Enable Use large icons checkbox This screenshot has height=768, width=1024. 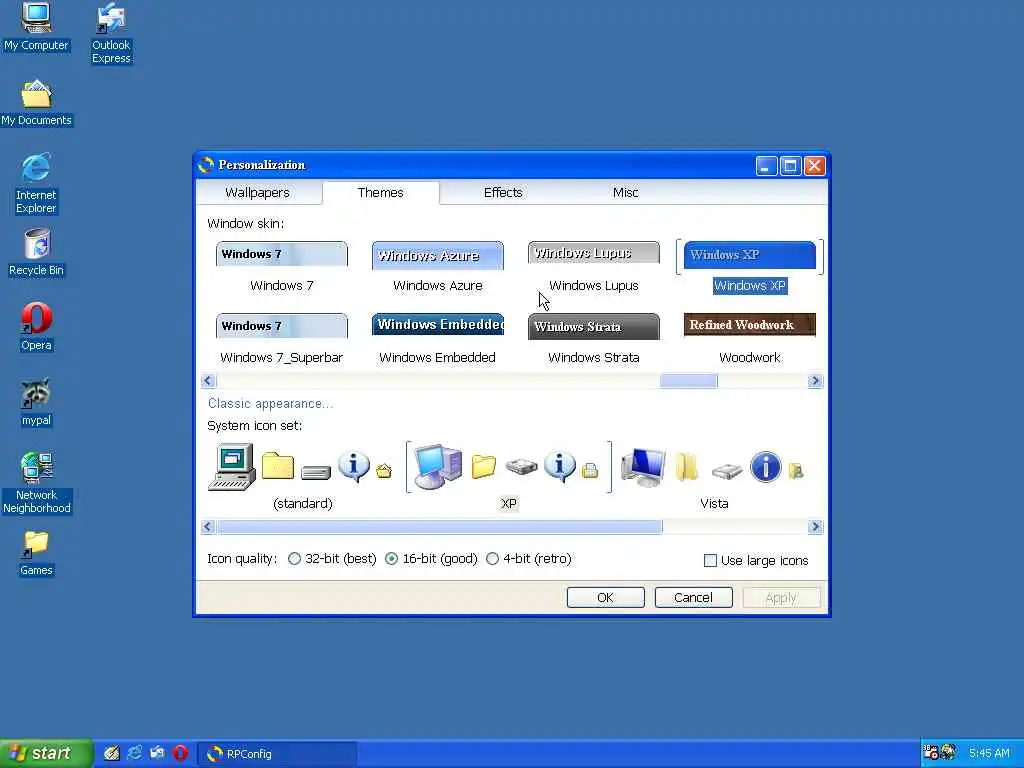pyautogui.click(x=756, y=560)
